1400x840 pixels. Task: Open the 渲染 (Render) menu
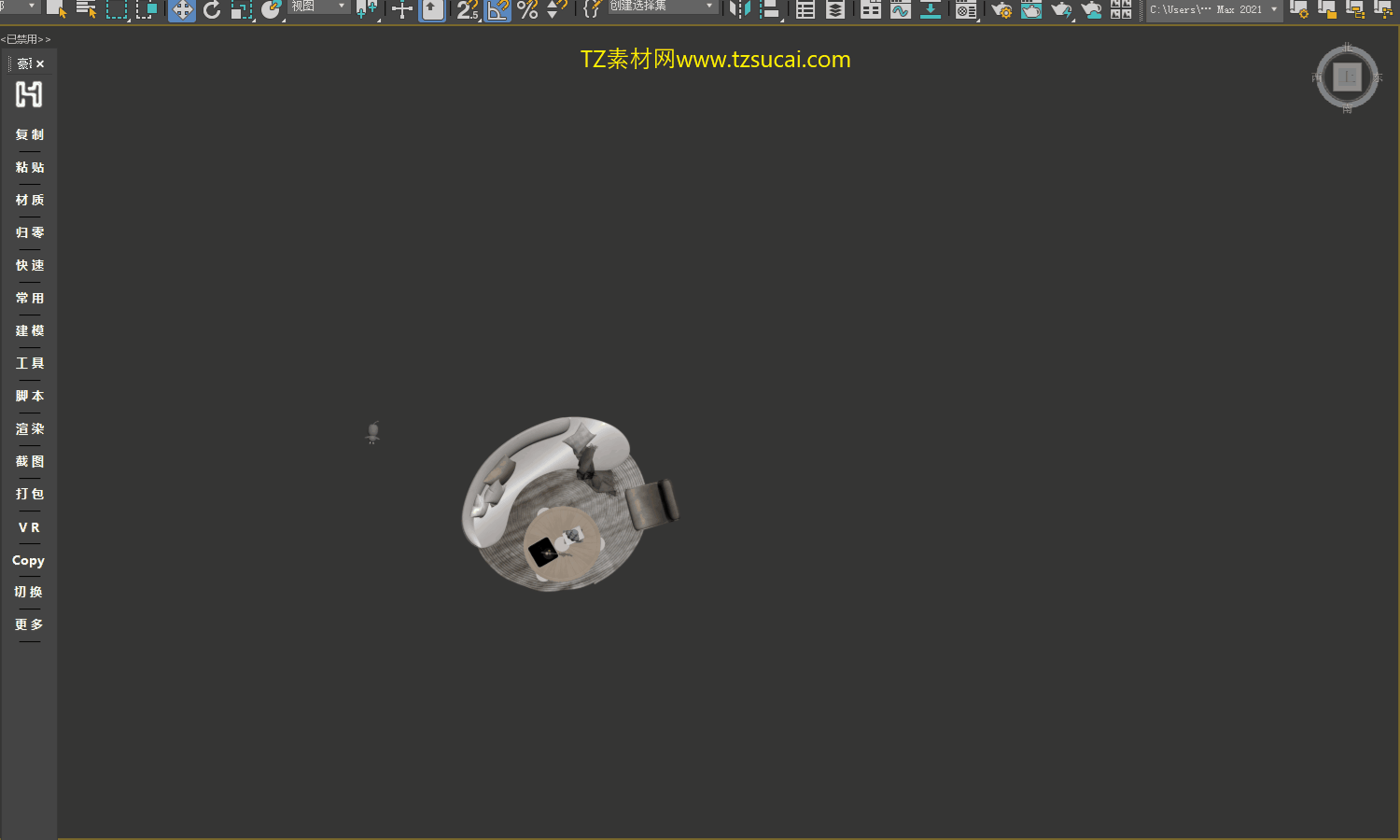pos(30,428)
